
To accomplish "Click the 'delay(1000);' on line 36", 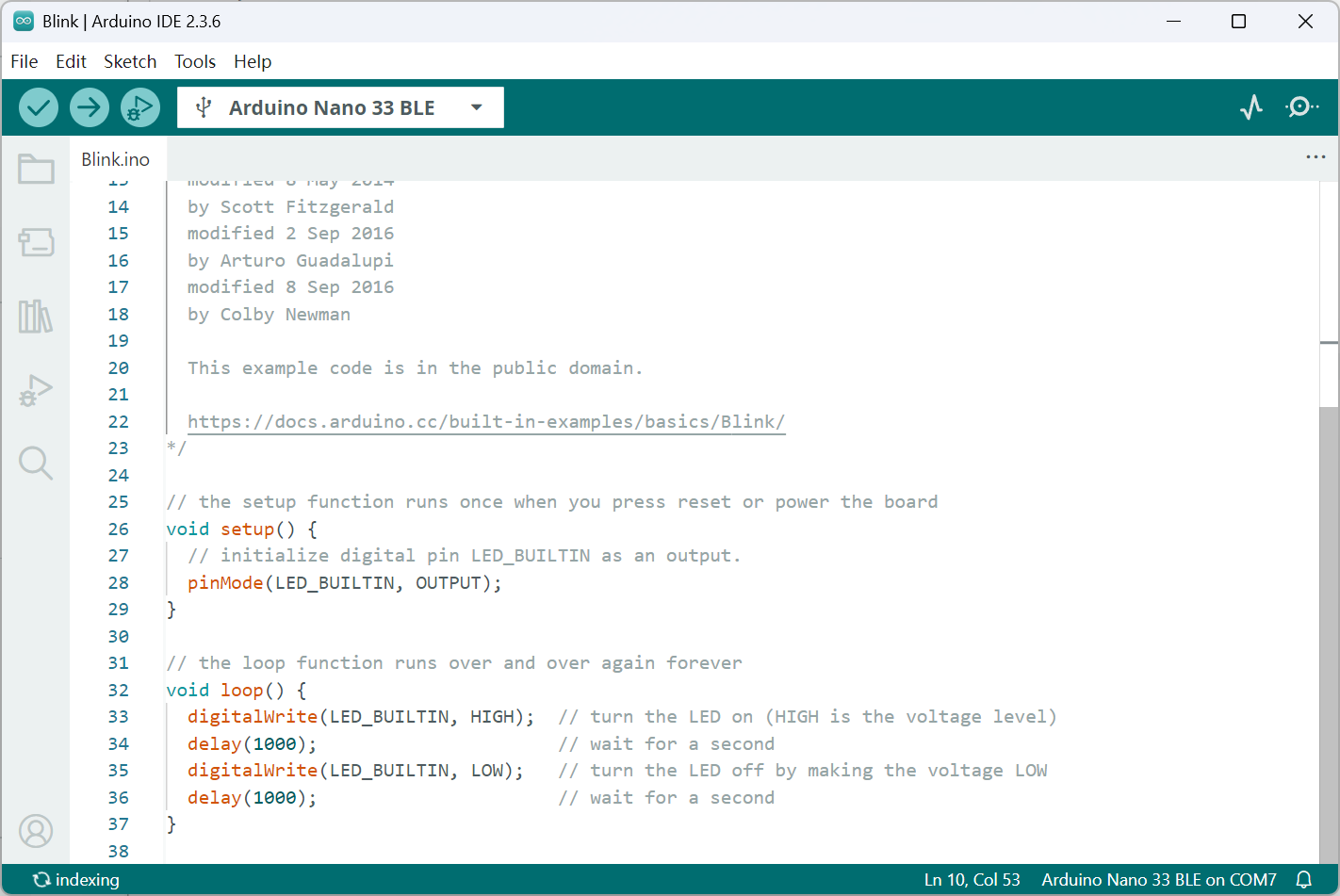I will pyautogui.click(x=253, y=798).
